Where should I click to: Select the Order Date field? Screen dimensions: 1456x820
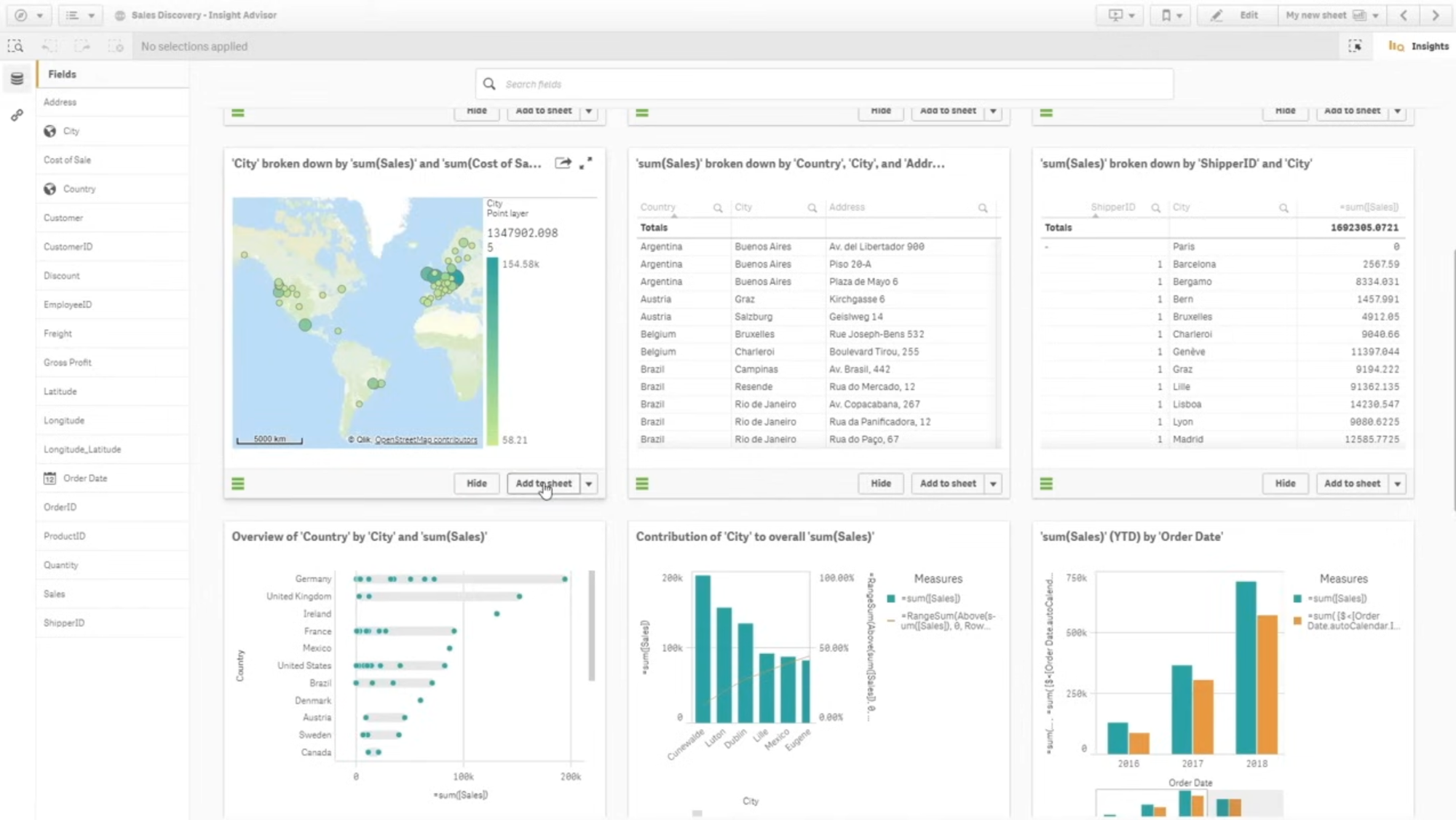click(x=84, y=478)
